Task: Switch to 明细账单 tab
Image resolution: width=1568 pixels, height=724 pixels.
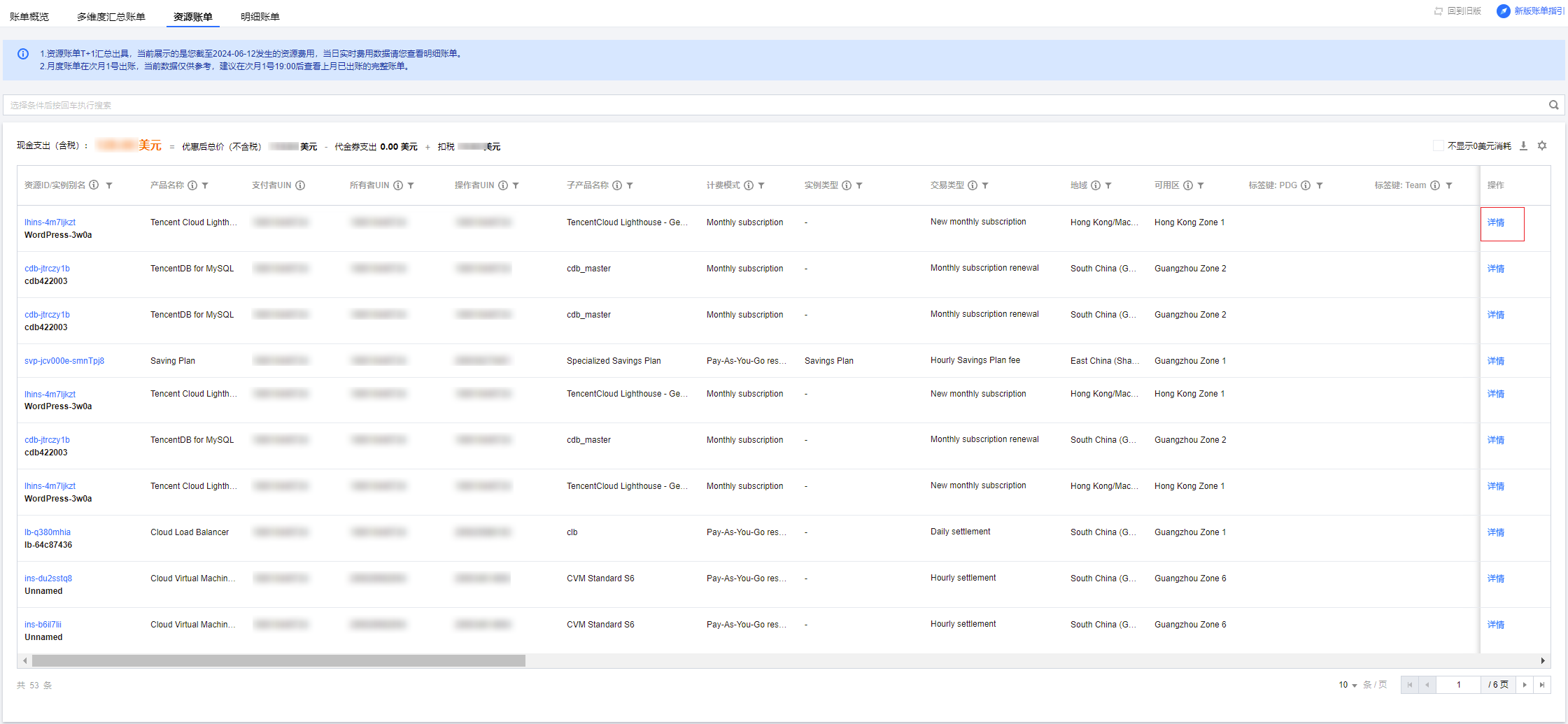Action: click(260, 17)
